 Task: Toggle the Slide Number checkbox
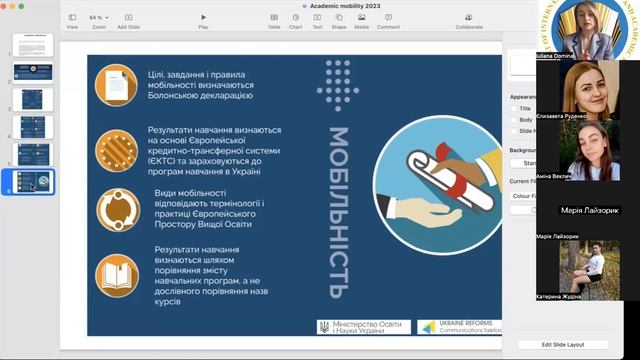[513, 131]
